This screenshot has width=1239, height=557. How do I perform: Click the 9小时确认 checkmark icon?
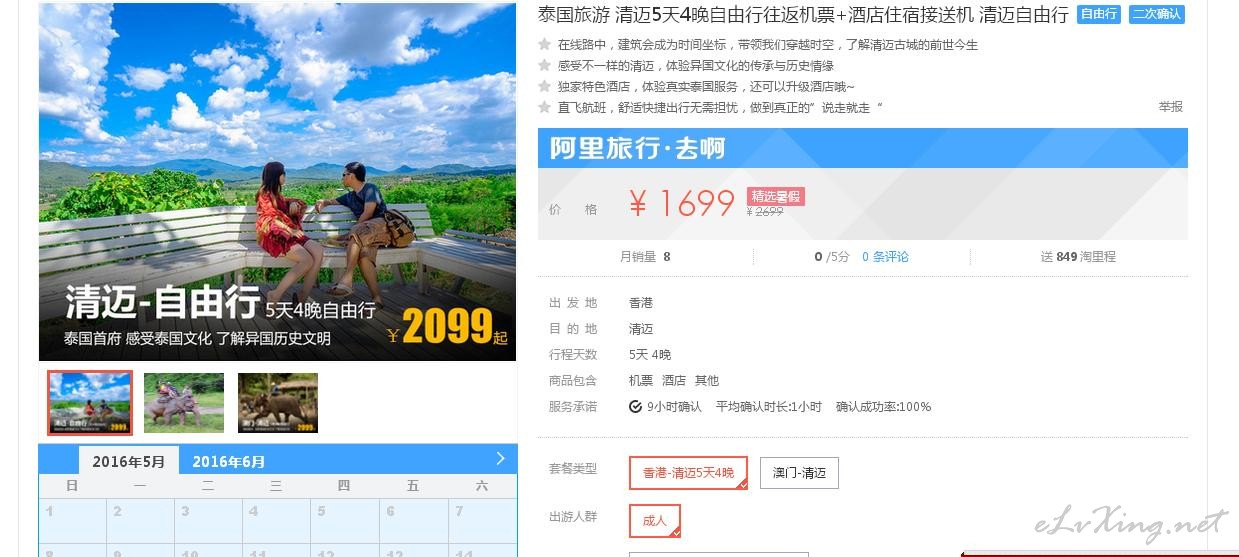(x=635, y=407)
